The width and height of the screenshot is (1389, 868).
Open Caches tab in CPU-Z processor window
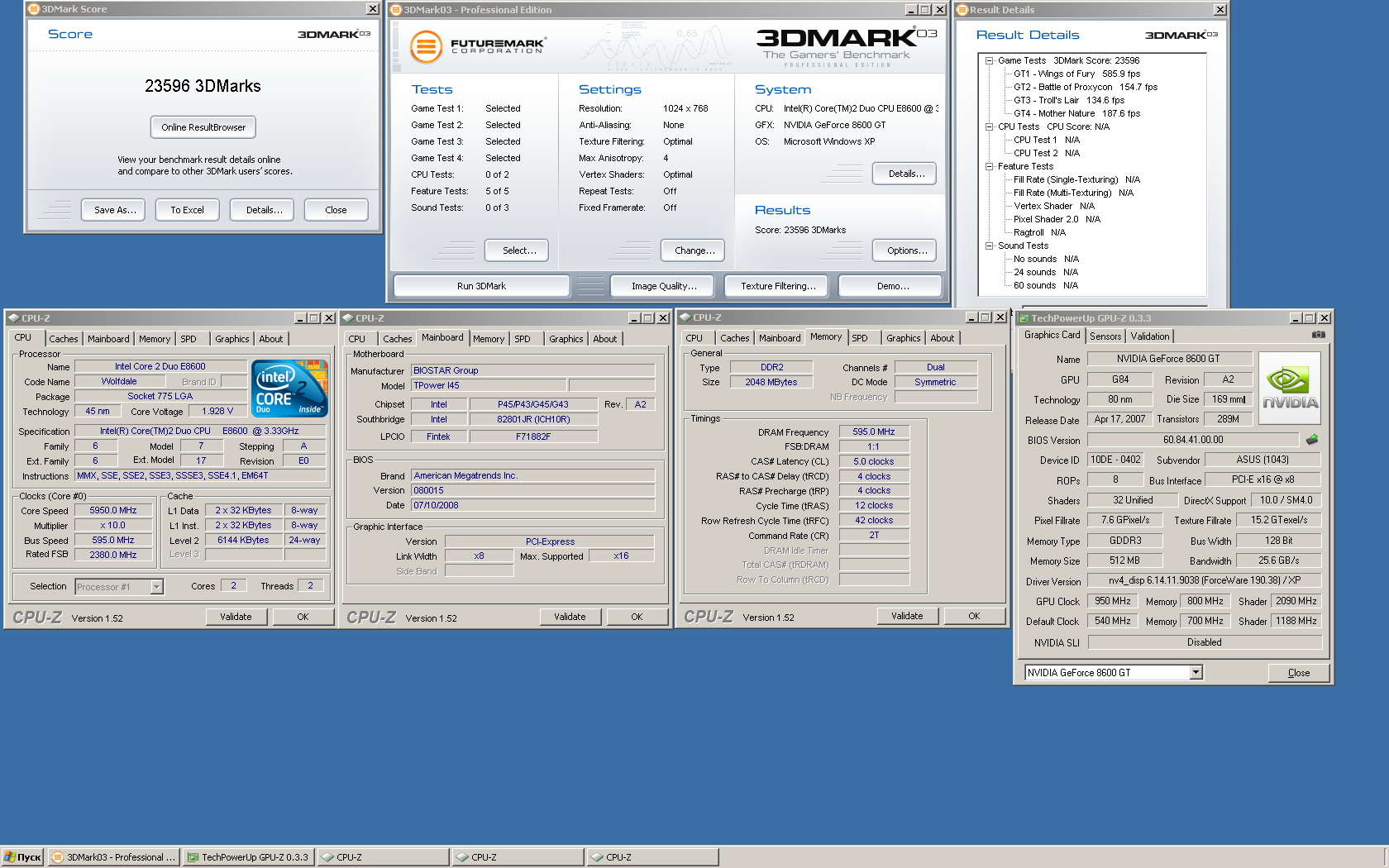click(63, 339)
